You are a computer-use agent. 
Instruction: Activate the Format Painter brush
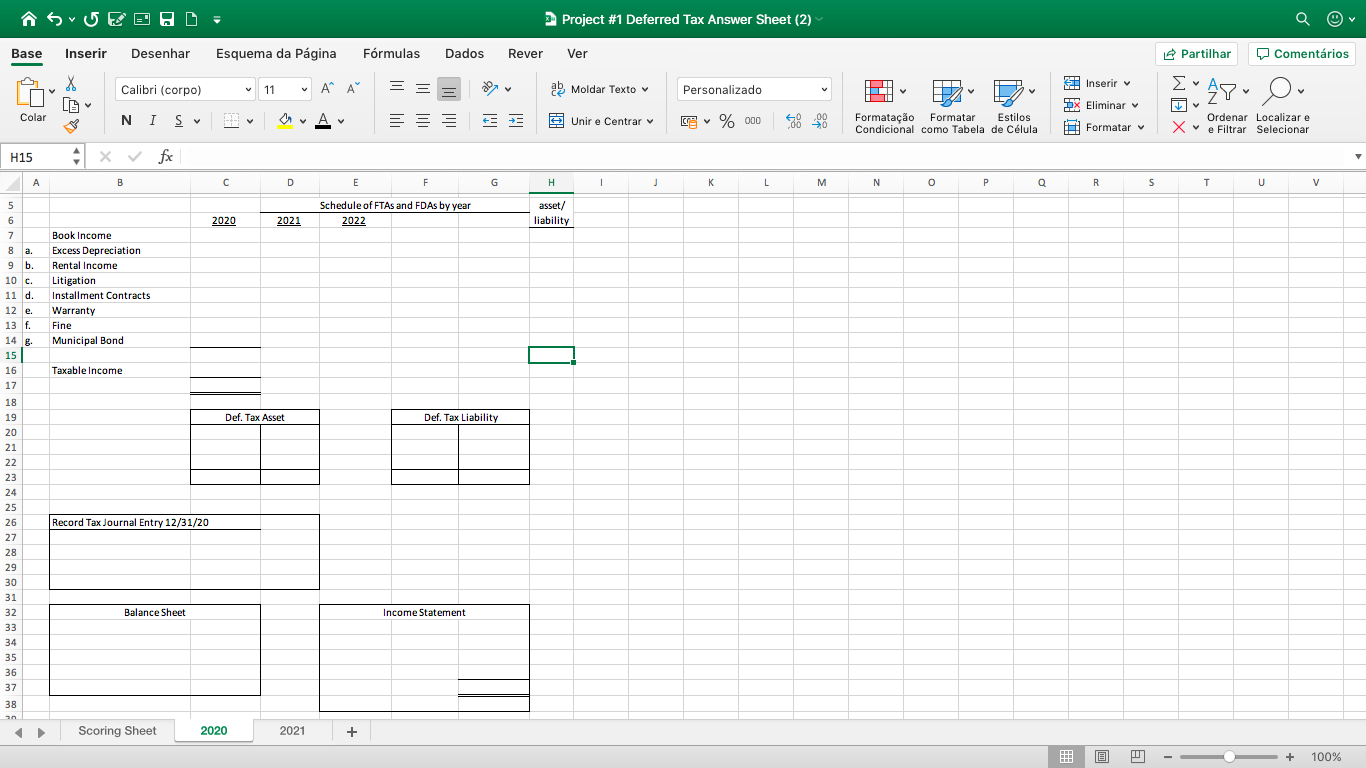71,127
